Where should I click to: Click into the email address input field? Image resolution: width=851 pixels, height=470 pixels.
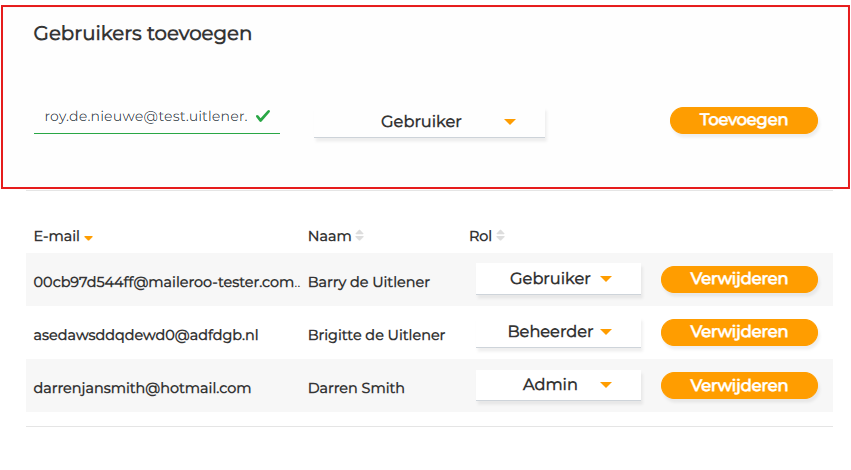click(145, 117)
